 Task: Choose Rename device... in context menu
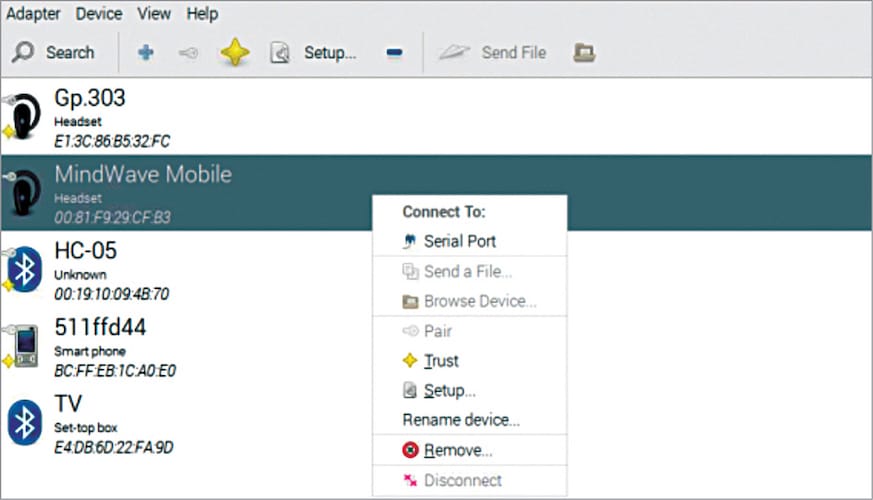click(461, 420)
